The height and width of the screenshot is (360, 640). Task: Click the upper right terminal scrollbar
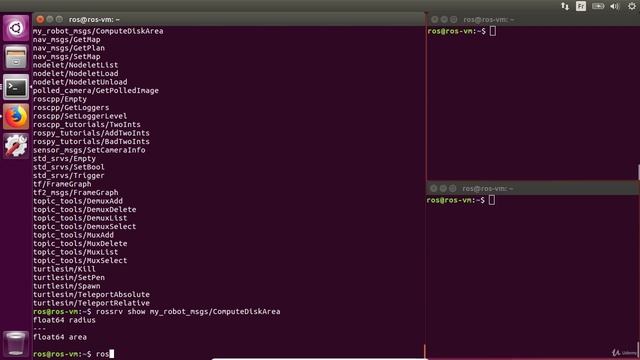638,172
